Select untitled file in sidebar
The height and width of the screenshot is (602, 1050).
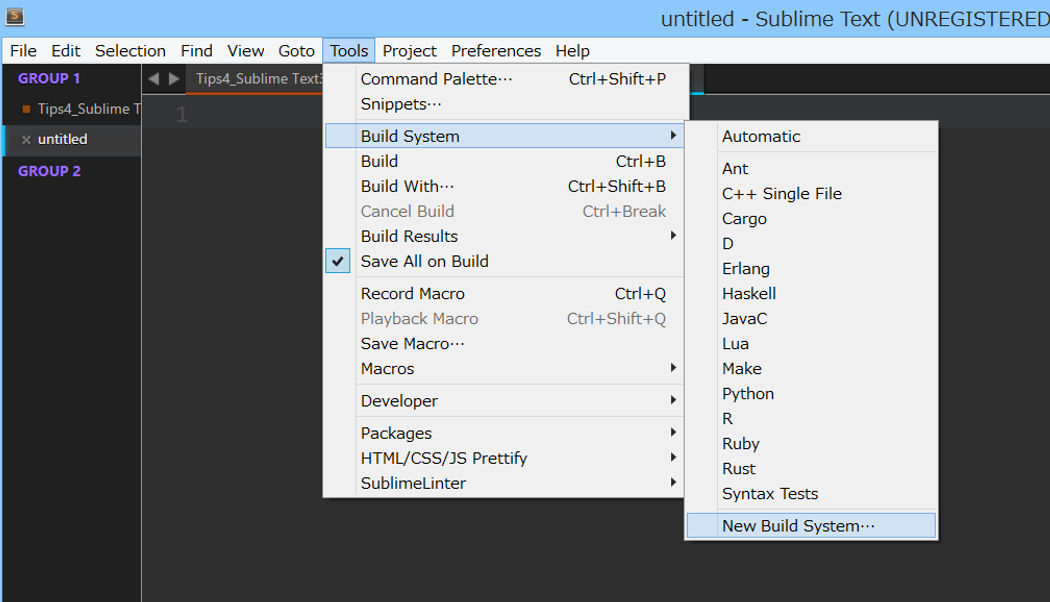(x=62, y=139)
